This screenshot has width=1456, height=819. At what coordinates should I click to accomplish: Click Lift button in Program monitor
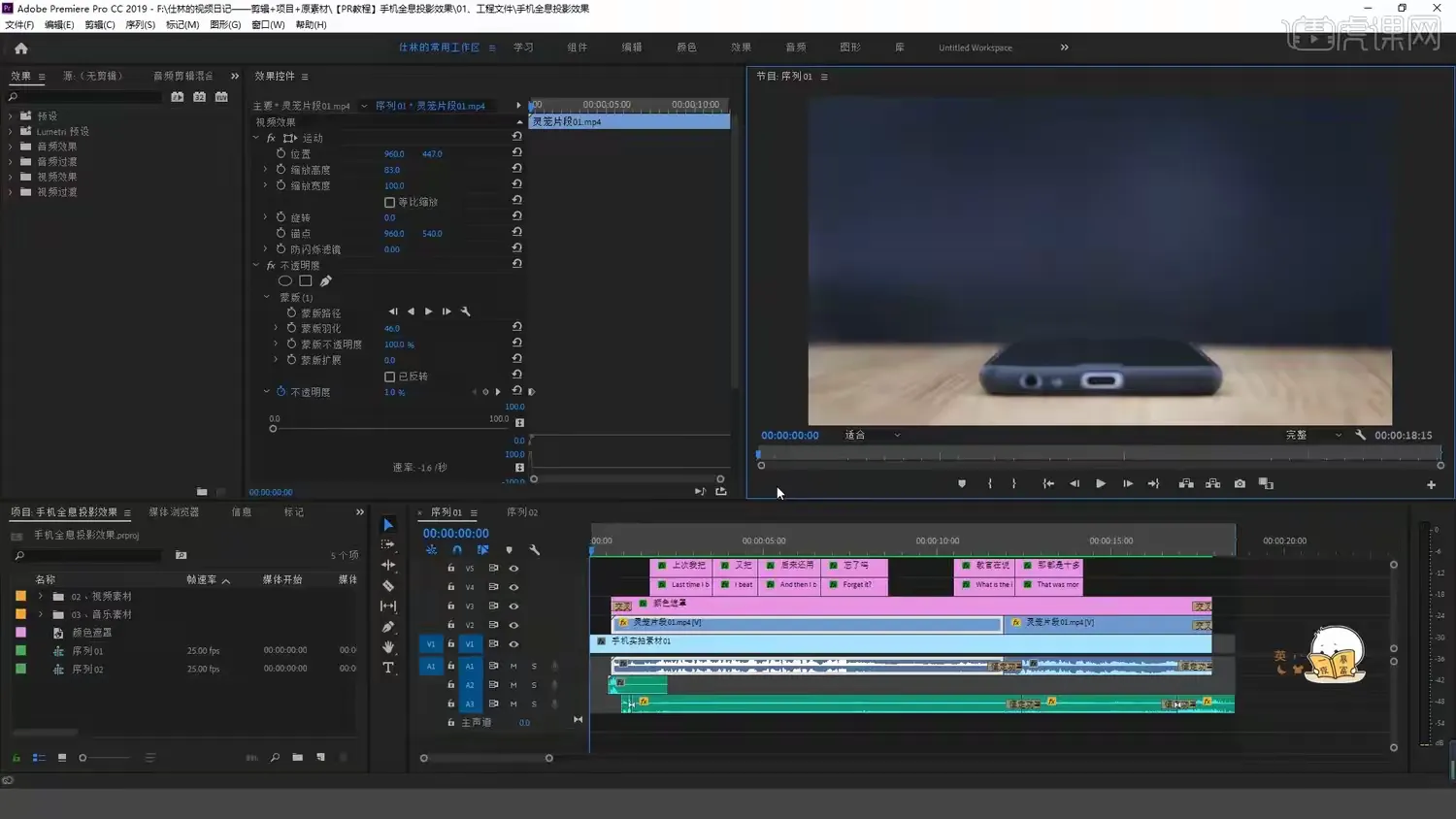click(1186, 483)
